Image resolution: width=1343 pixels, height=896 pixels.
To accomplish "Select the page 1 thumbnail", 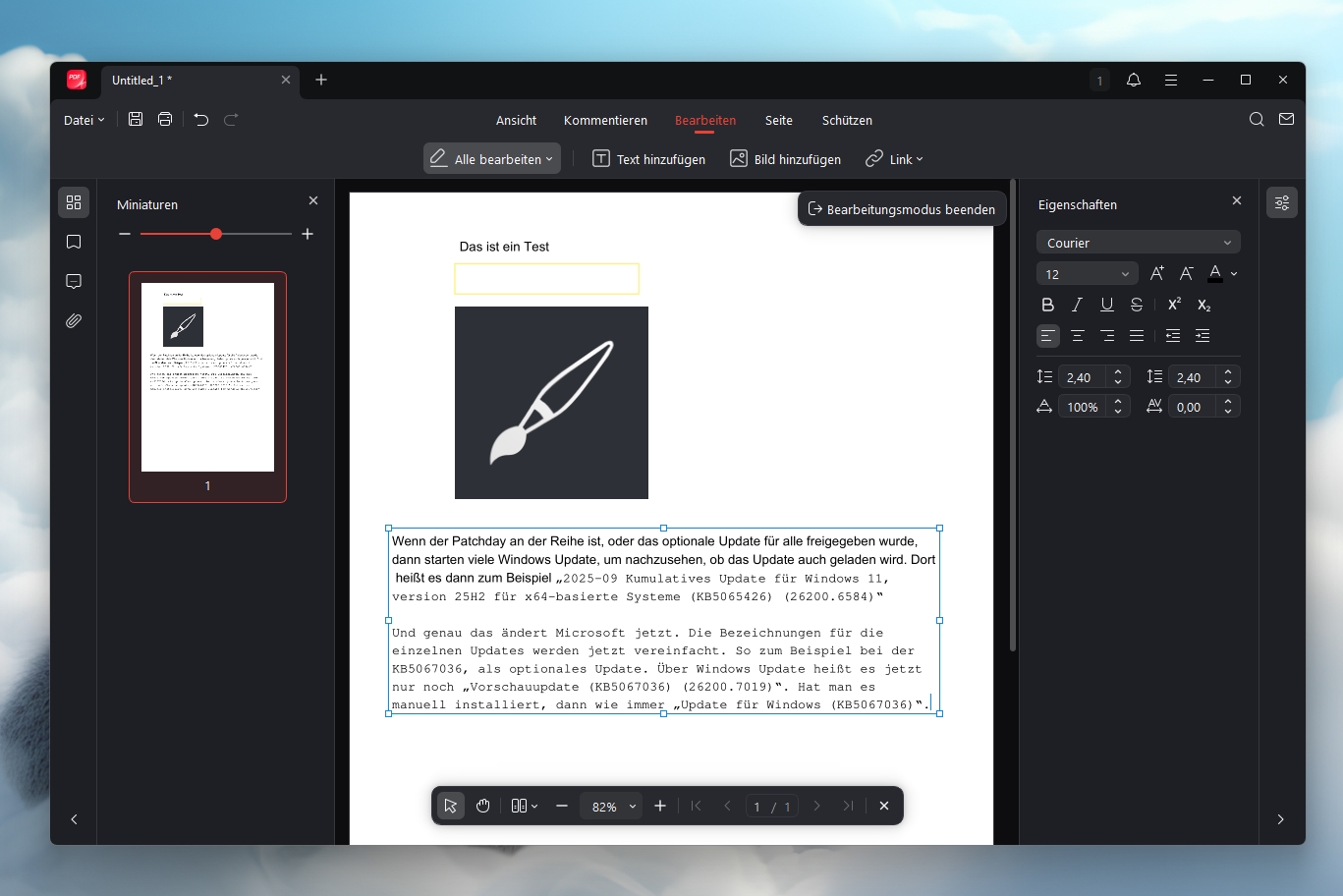I will click(x=207, y=377).
